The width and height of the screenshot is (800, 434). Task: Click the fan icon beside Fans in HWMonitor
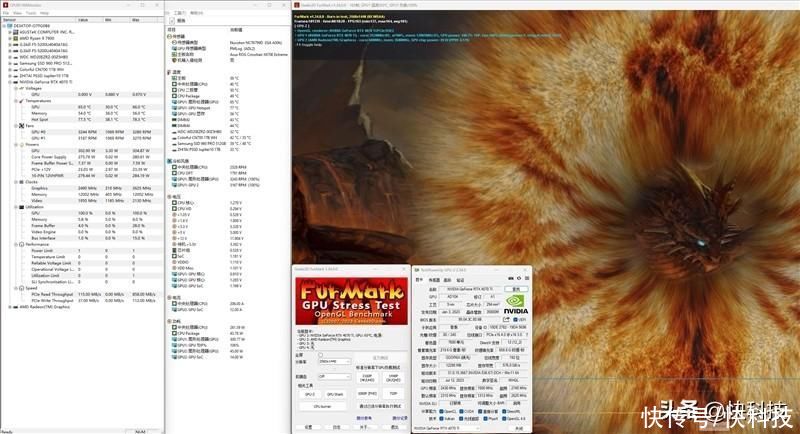pyautogui.click(x=21, y=125)
